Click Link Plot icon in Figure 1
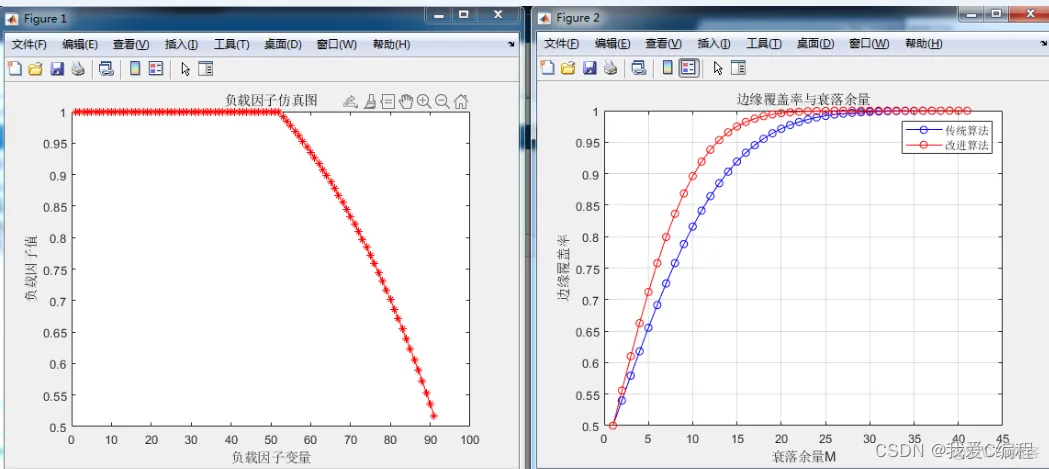 coord(106,68)
